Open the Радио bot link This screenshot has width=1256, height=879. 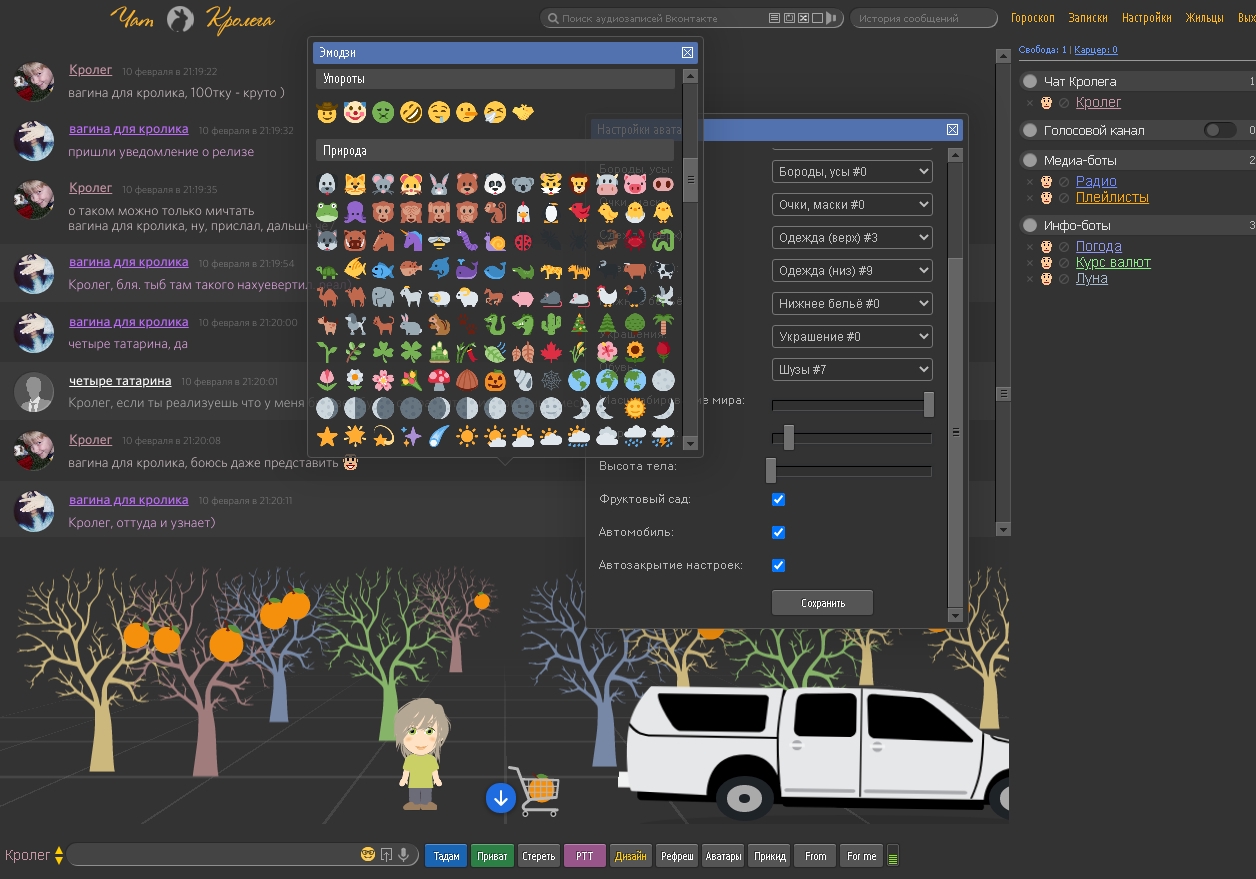(x=1096, y=181)
